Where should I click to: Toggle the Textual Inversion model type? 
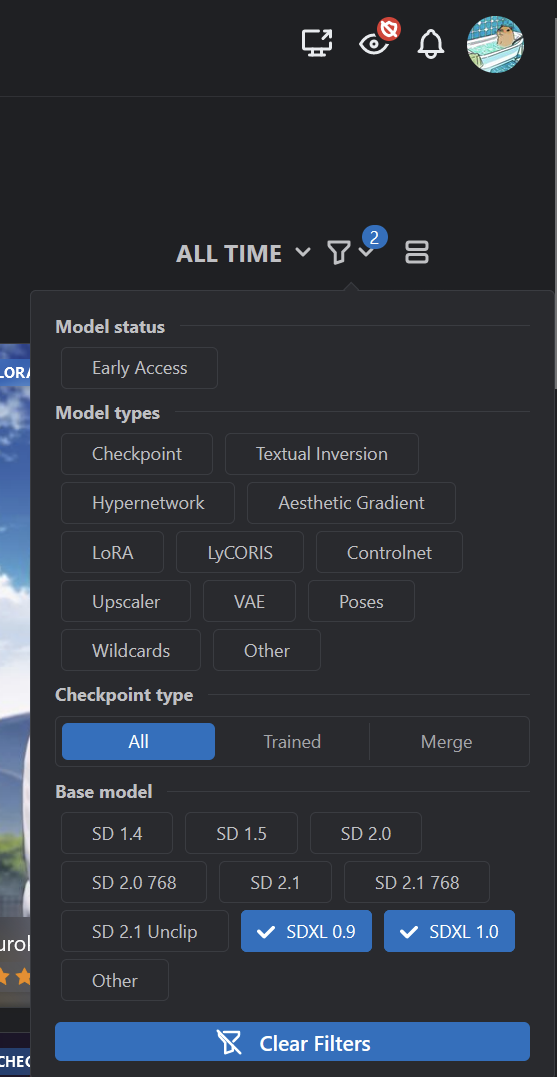(x=321, y=454)
